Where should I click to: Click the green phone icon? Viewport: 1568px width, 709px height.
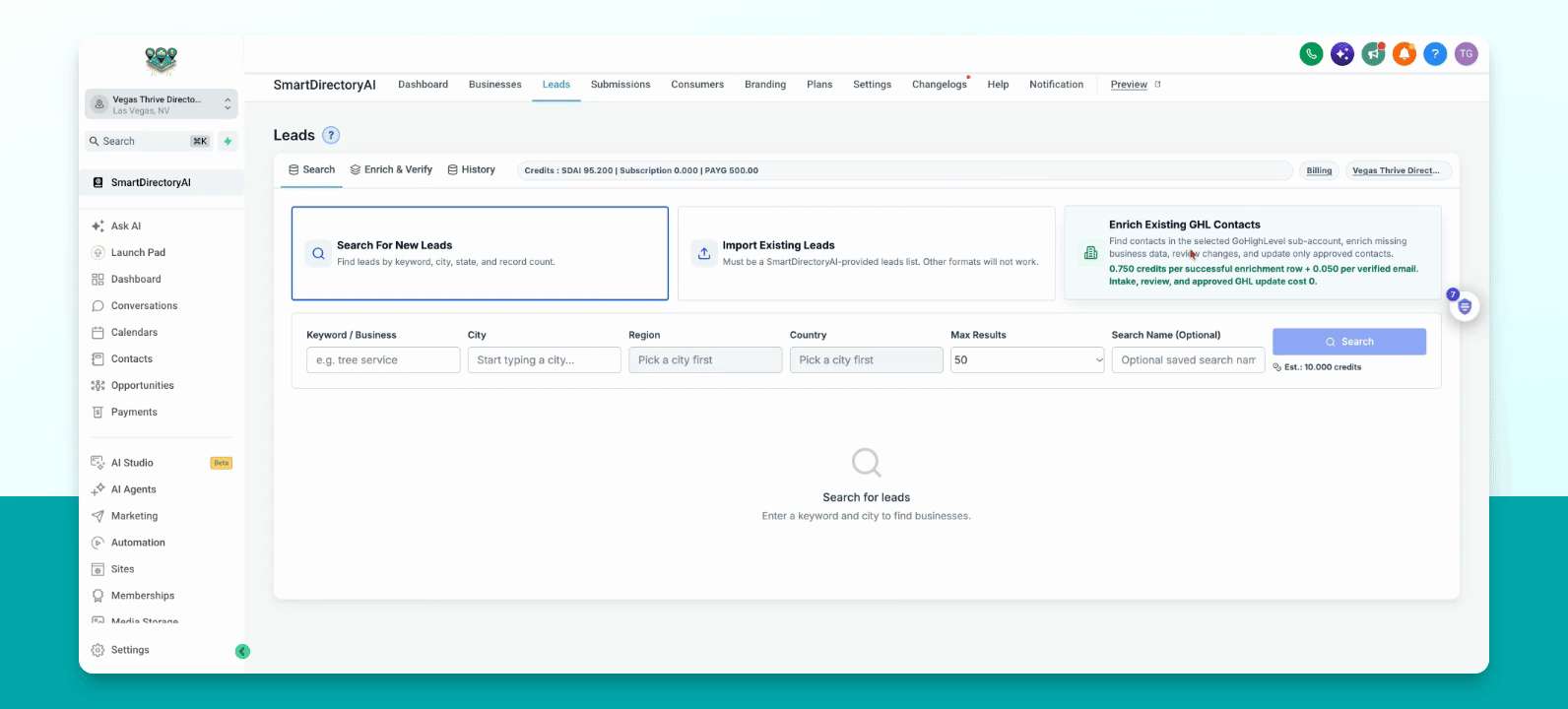point(1311,54)
